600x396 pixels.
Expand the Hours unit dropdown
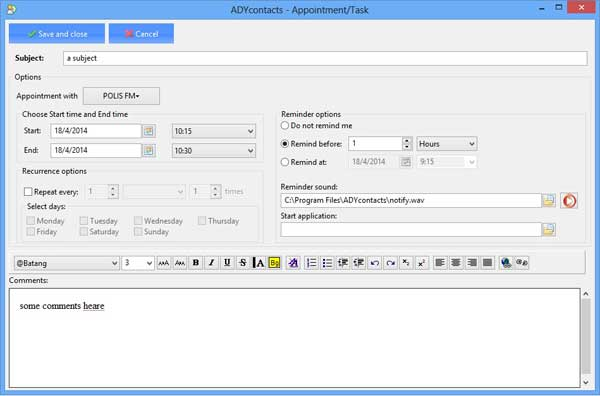[x=447, y=144]
